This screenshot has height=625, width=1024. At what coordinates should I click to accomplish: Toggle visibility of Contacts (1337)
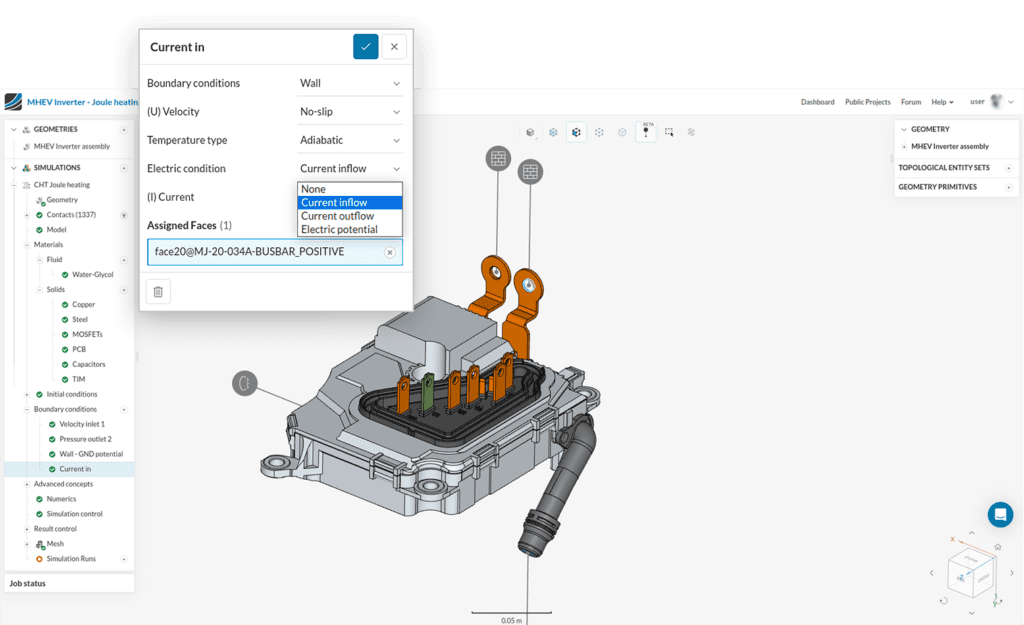tap(125, 215)
